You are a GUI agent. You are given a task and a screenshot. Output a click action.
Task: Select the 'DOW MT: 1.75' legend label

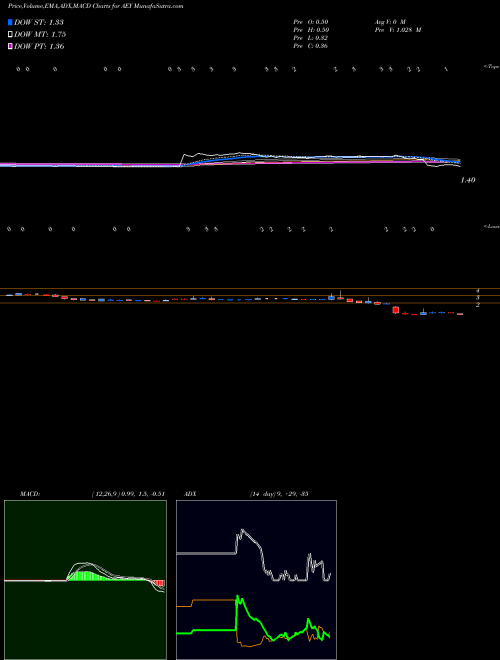(x=40, y=35)
